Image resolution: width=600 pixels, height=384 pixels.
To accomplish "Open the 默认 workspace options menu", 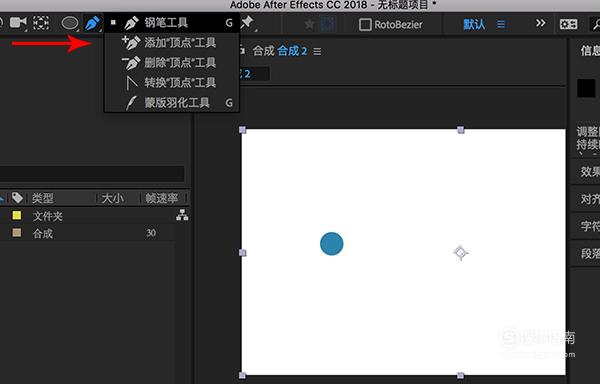I will pyautogui.click(x=501, y=24).
